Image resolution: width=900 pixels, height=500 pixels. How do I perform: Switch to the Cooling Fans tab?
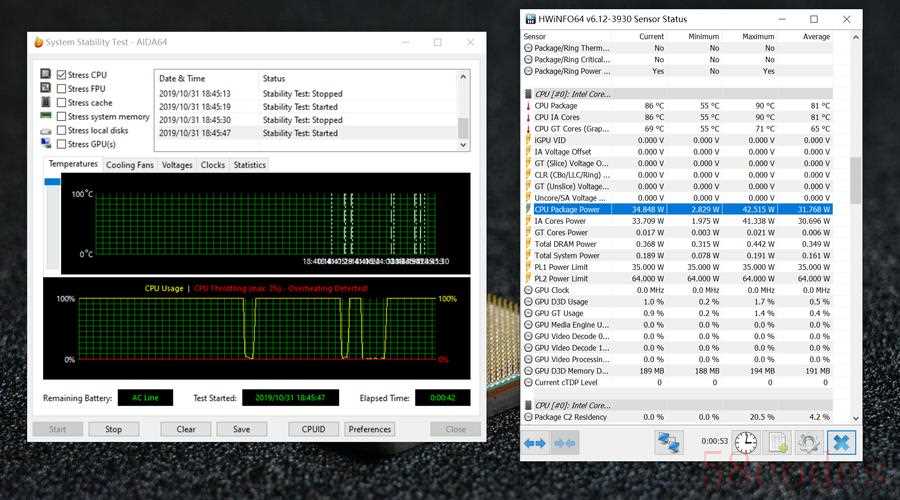point(130,165)
